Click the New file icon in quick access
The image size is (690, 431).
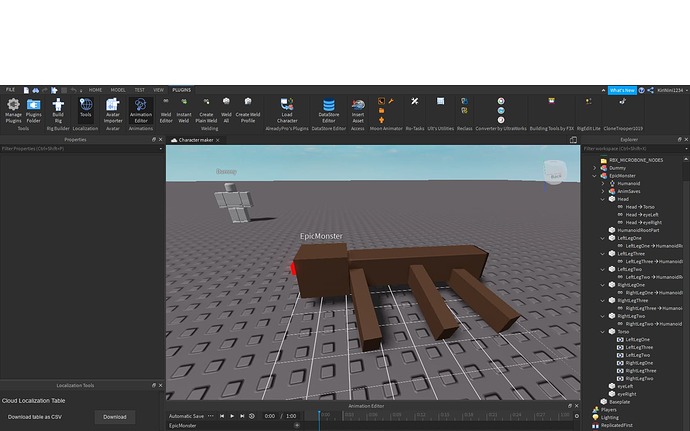(x=26, y=90)
